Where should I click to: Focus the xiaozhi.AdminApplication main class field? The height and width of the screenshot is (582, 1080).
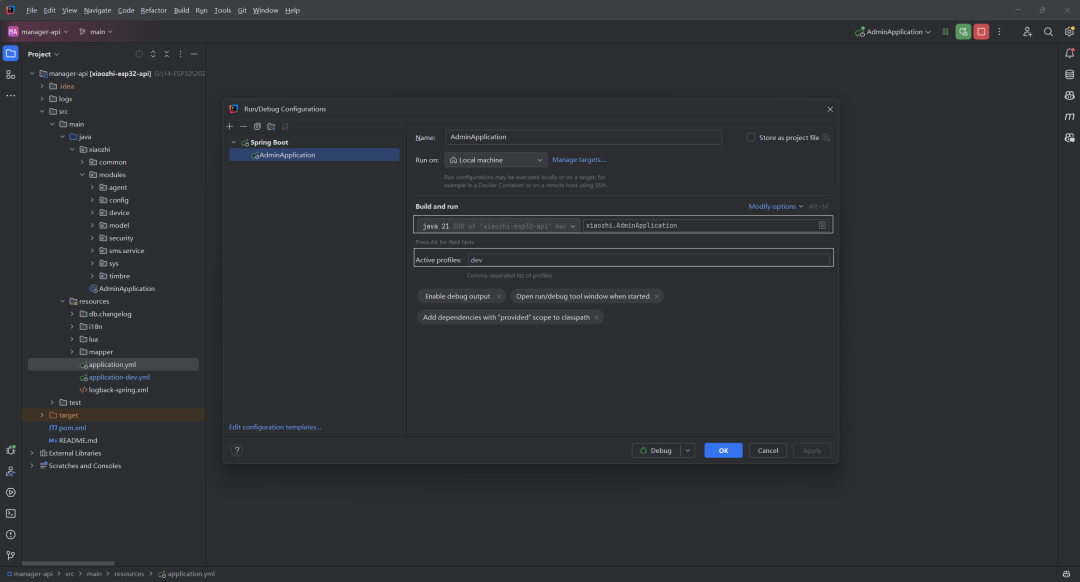705,225
